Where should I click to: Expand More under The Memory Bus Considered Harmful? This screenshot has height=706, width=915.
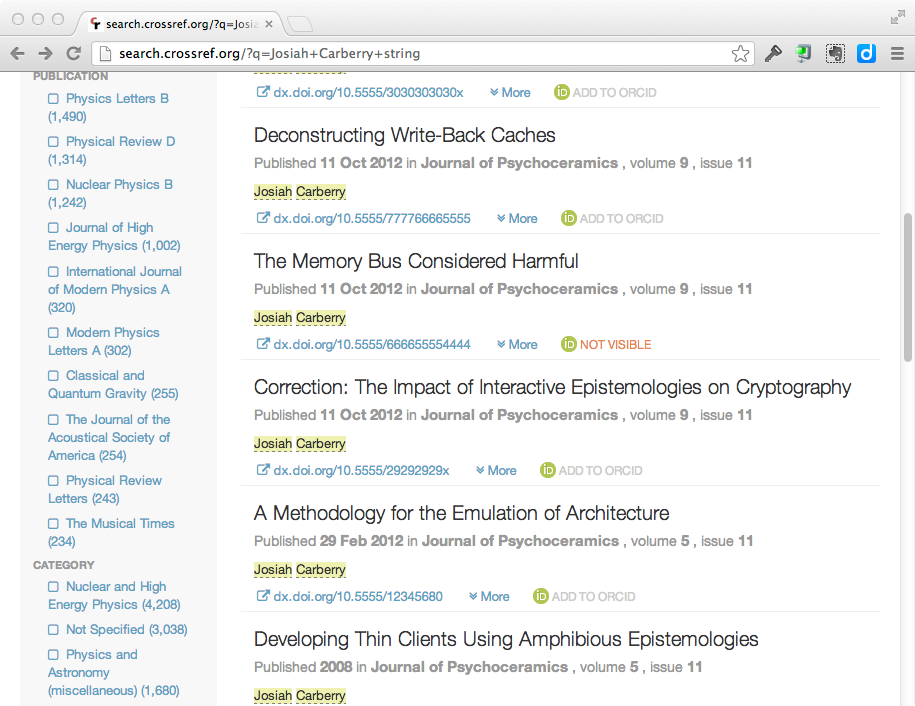point(515,344)
